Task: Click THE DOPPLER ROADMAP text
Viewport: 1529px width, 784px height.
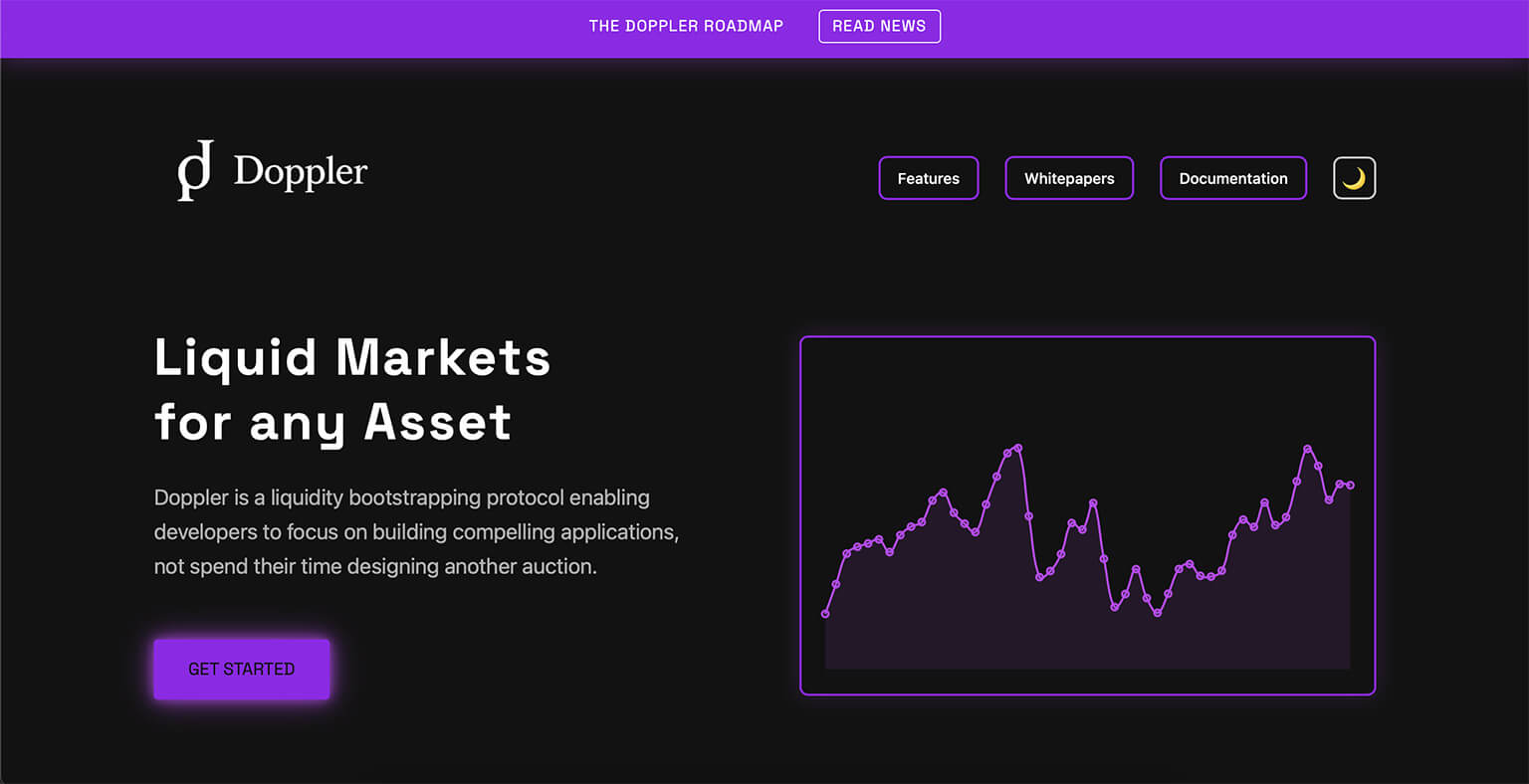Action: pyautogui.click(x=686, y=26)
